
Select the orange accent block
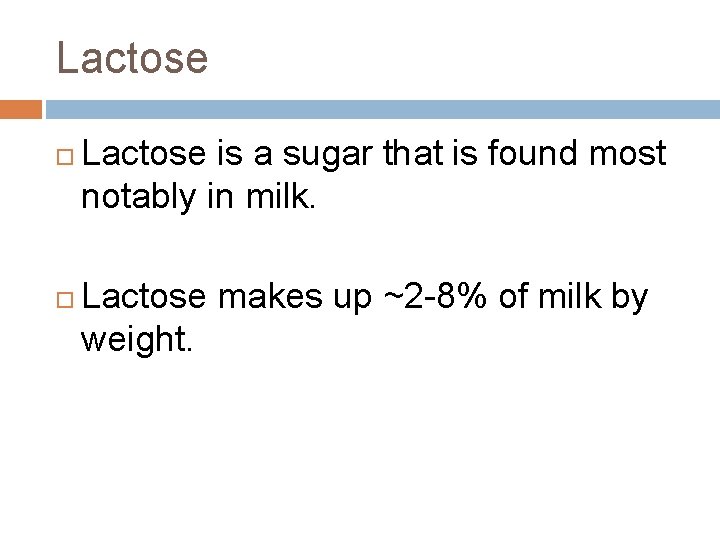coord(21,109)
